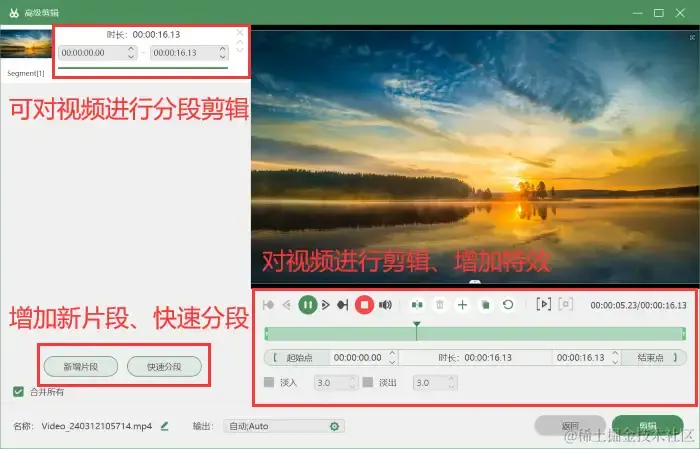Edit the file name with pencil icon
This screenshot has height=449, width=700.
164,426
